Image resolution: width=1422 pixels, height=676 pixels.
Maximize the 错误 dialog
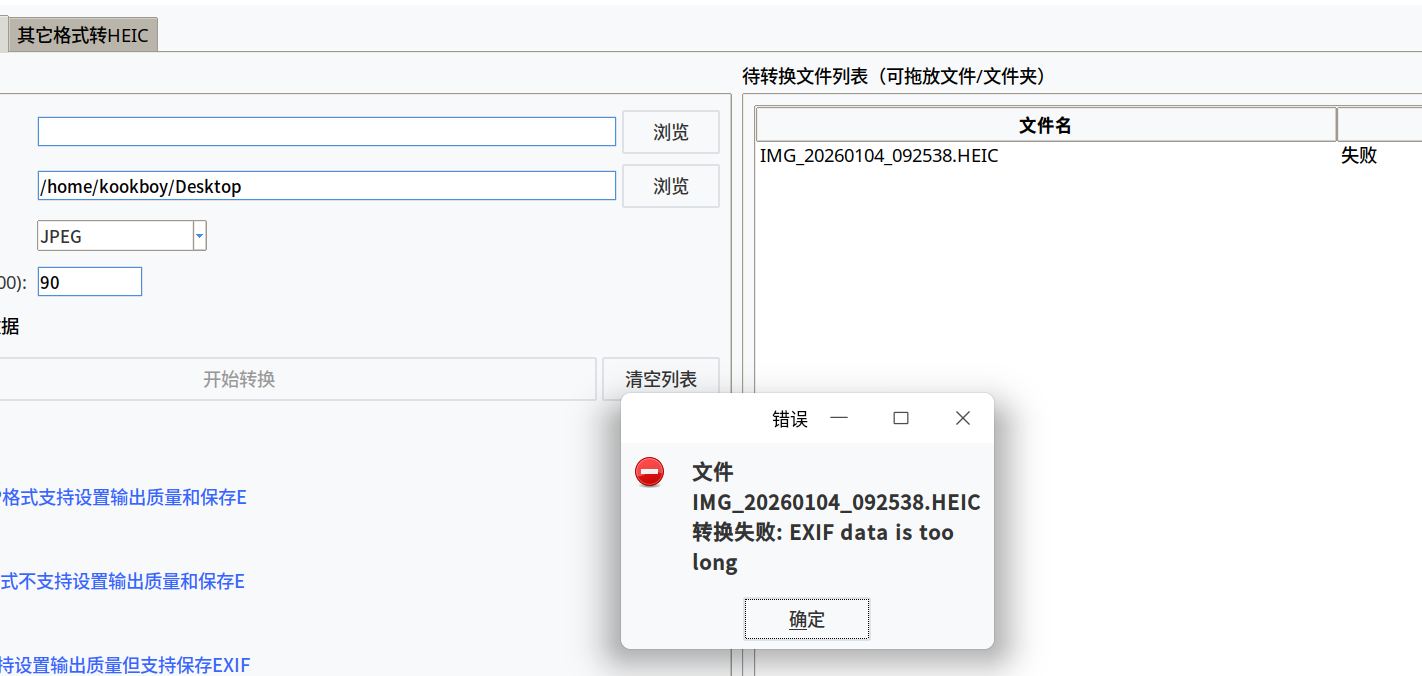[x=901, y=418]
